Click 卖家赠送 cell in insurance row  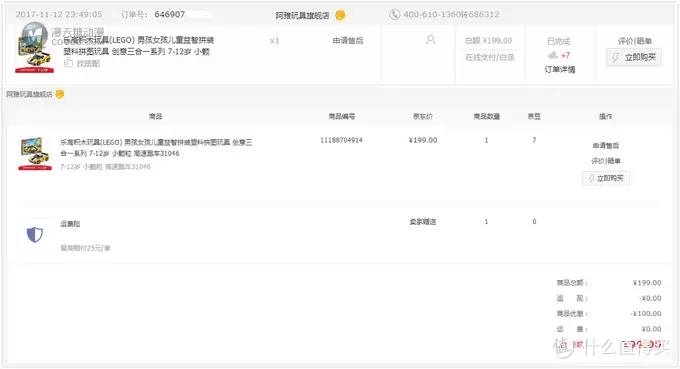423,222
